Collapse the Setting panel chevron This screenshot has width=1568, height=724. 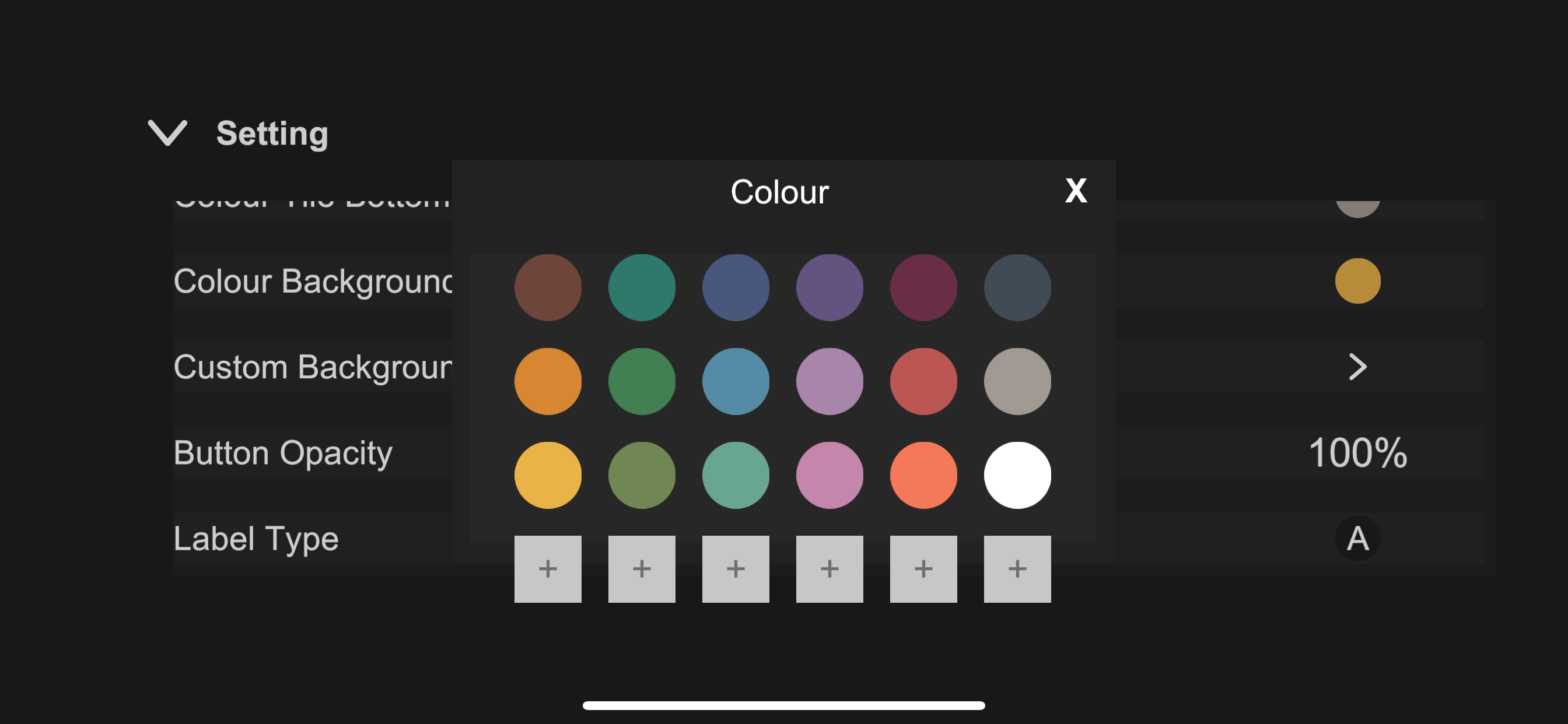click(167, 133)
